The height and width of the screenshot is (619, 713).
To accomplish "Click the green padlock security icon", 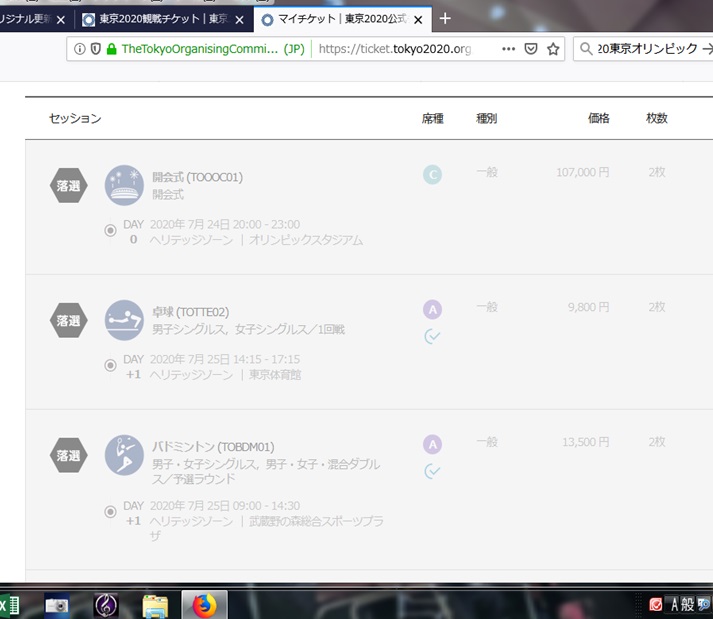I will coord(111,49).
